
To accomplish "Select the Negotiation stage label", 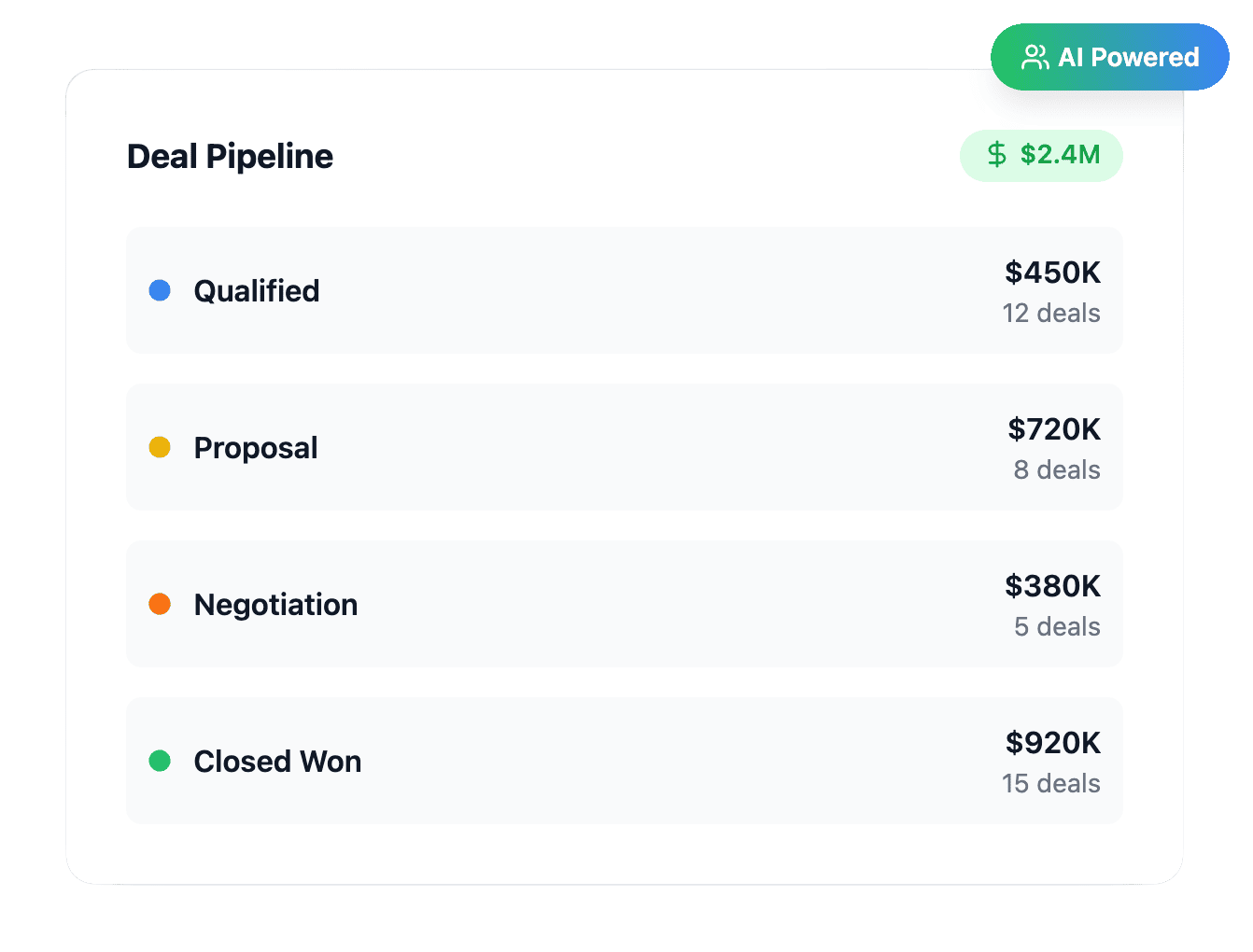I will tap(275, 605).
